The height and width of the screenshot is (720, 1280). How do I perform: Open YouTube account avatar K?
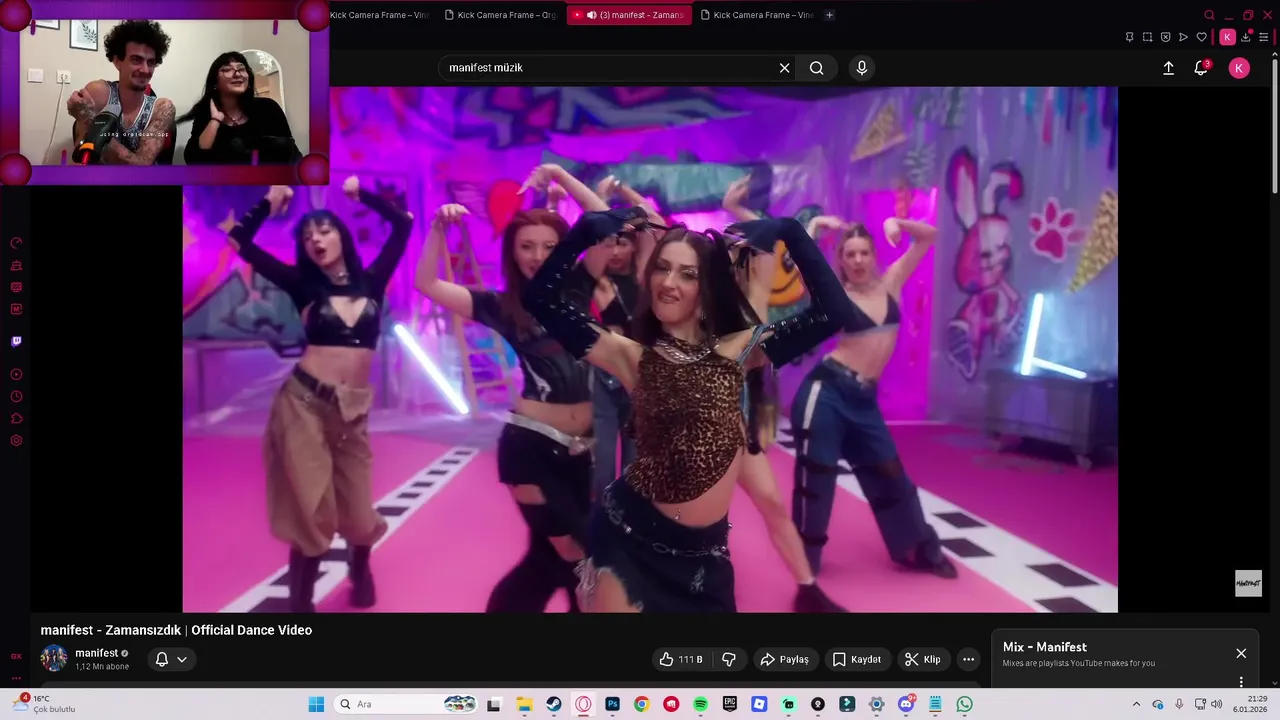coord(1239,68)
